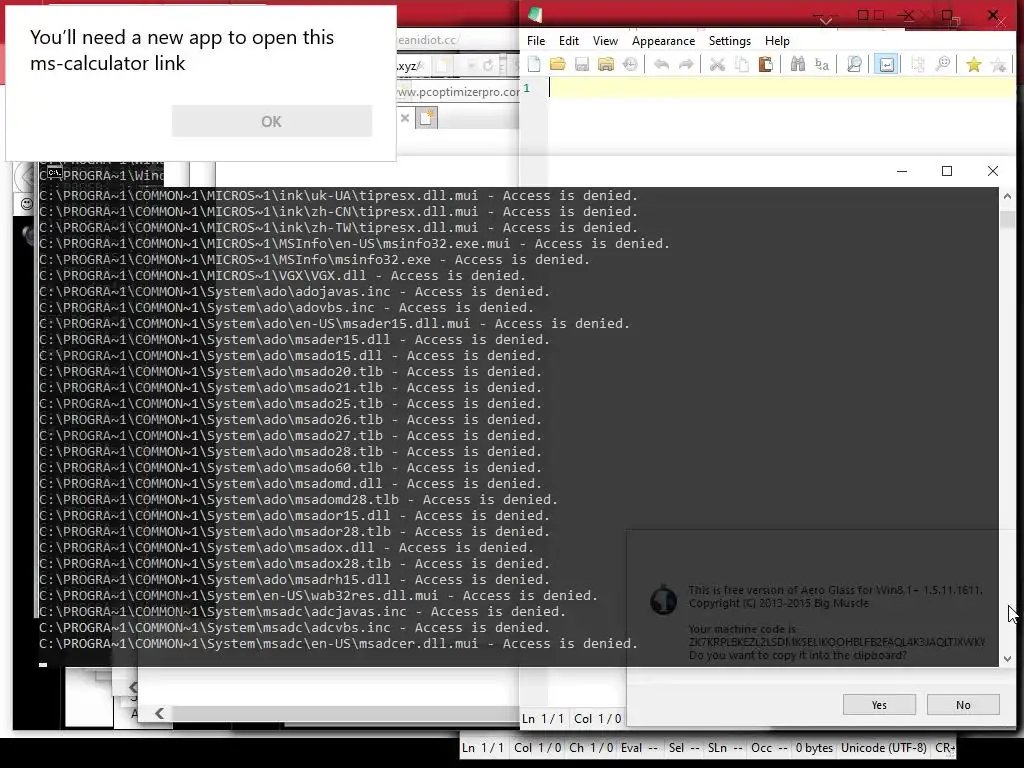1024x768 pixels.
Task: Click the Open file folder icon
Action: (558, 64)
